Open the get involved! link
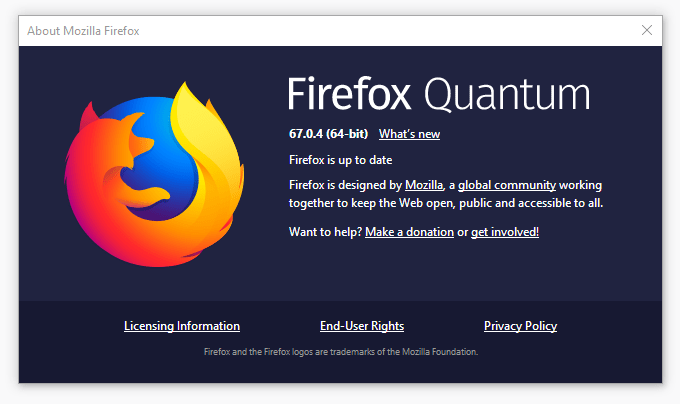The width and height of the screenshot is (680, 404). coord(505,232)
